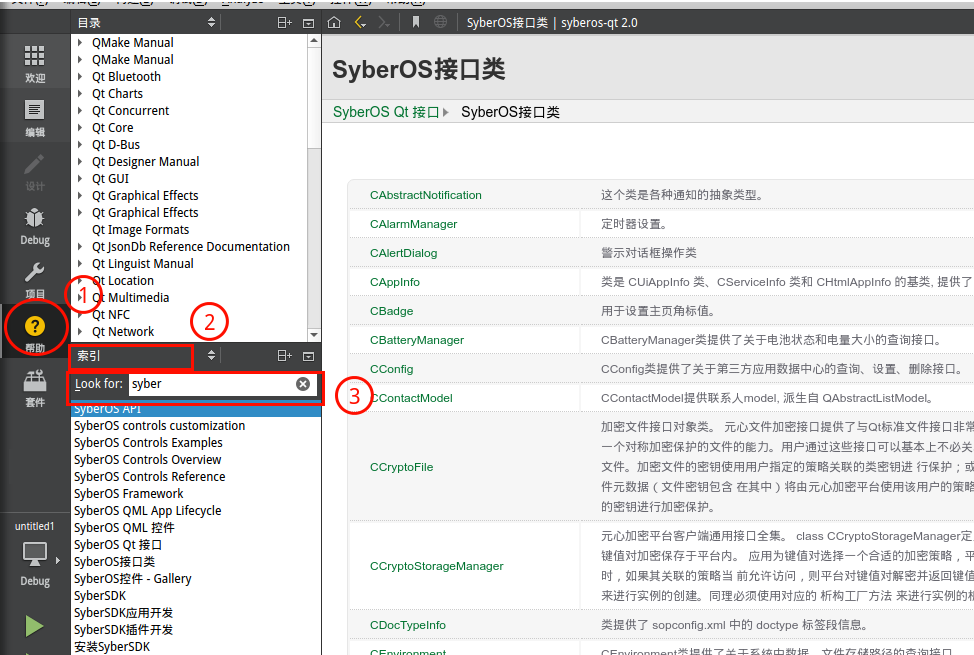Open the 欢迎 (Welcome) mode

pyautogui.click(x=35, y=63)
